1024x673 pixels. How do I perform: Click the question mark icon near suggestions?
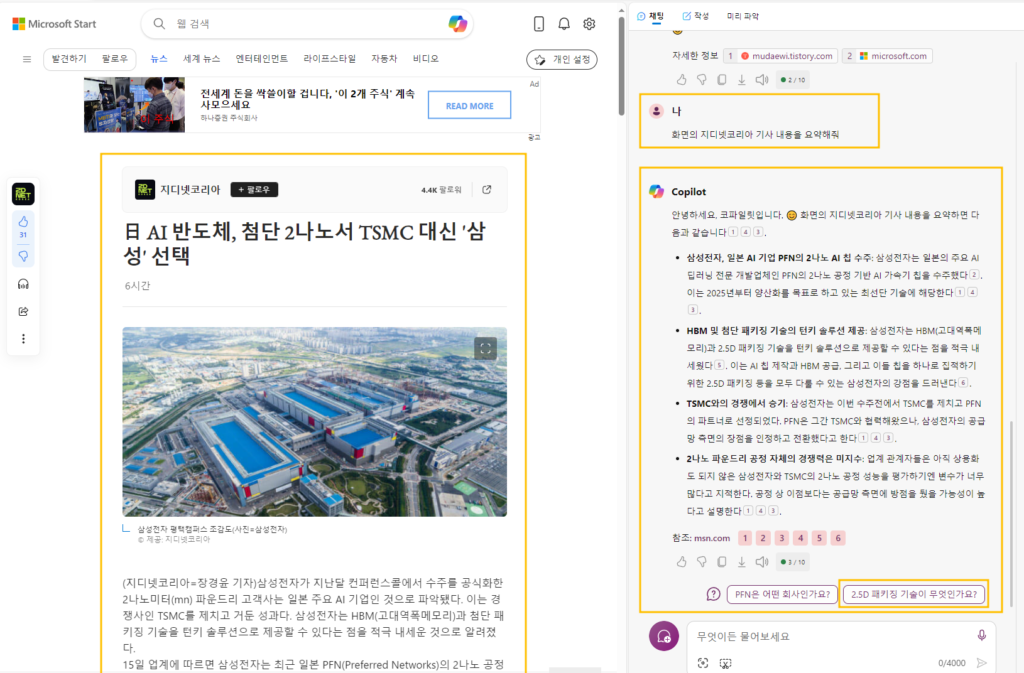713,594
